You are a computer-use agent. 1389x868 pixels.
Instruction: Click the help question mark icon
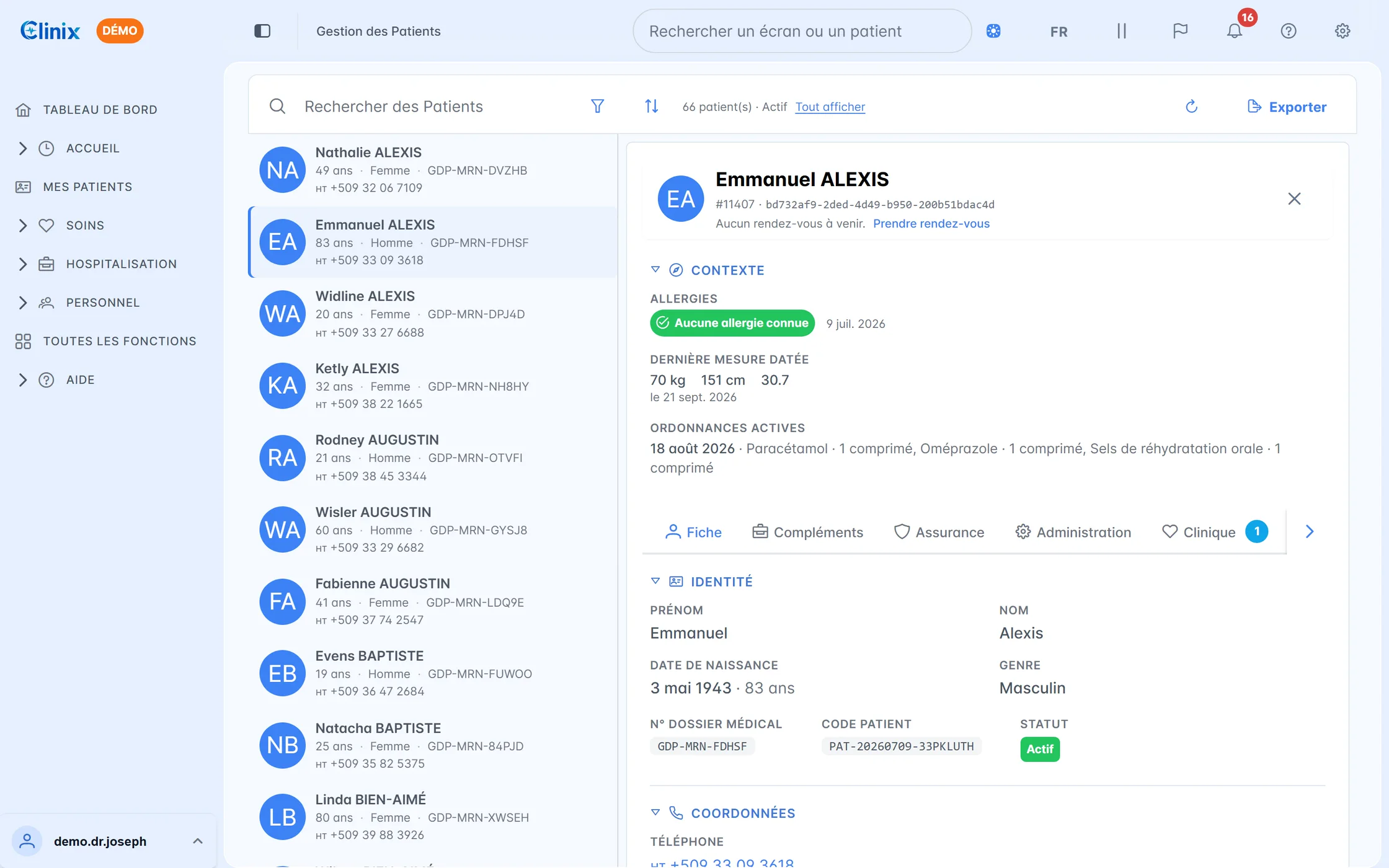[x=1289, y=31]
